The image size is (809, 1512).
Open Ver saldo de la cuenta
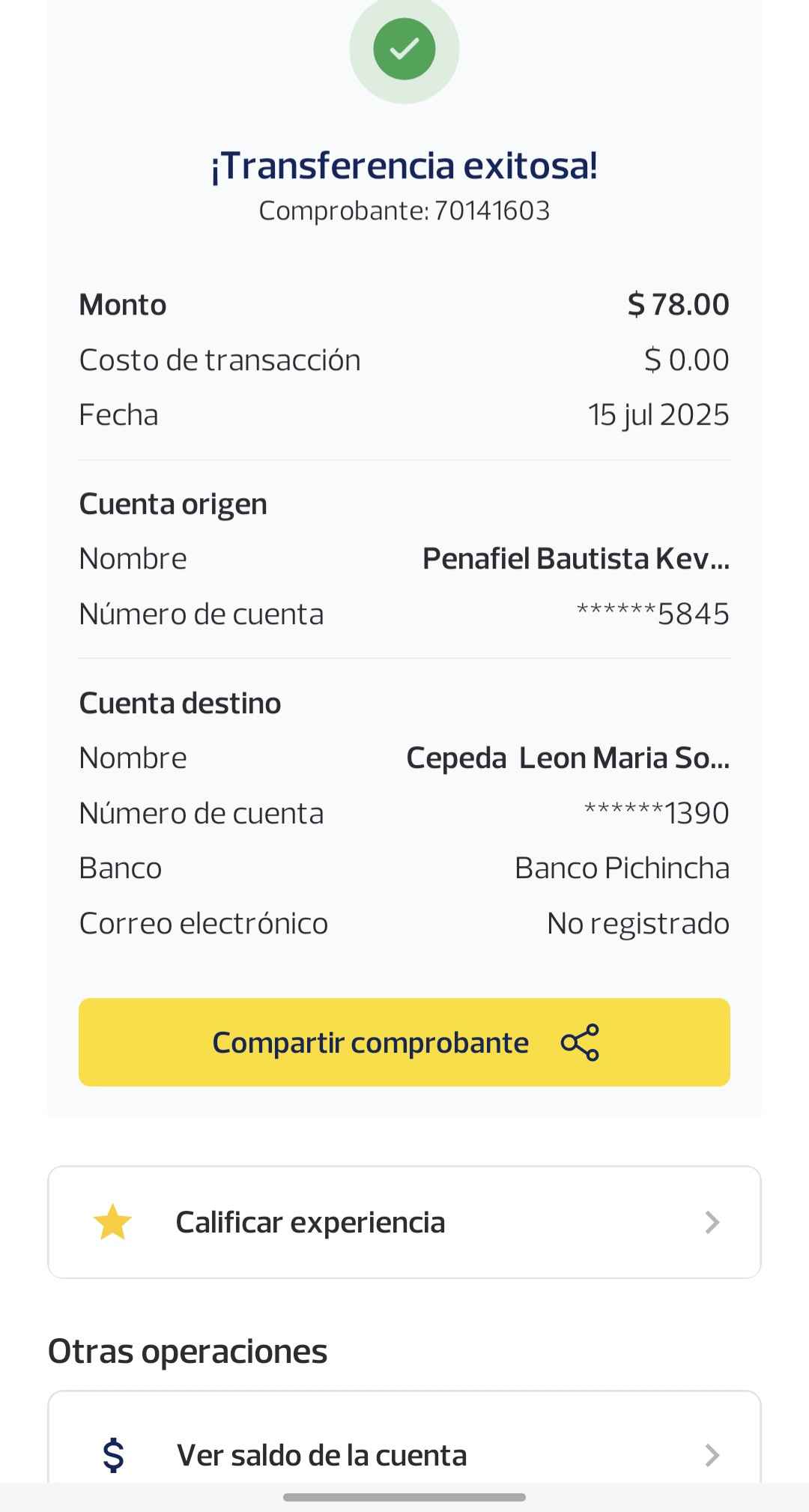point(322,1455)
